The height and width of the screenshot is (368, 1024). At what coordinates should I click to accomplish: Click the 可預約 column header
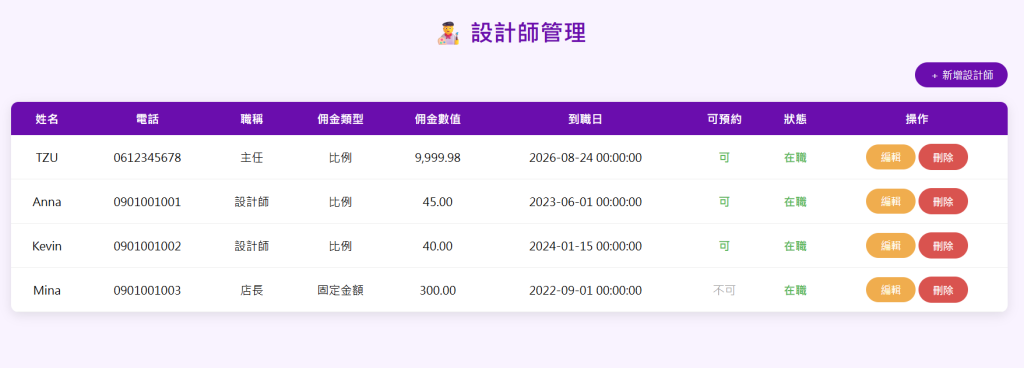(724, 119)
